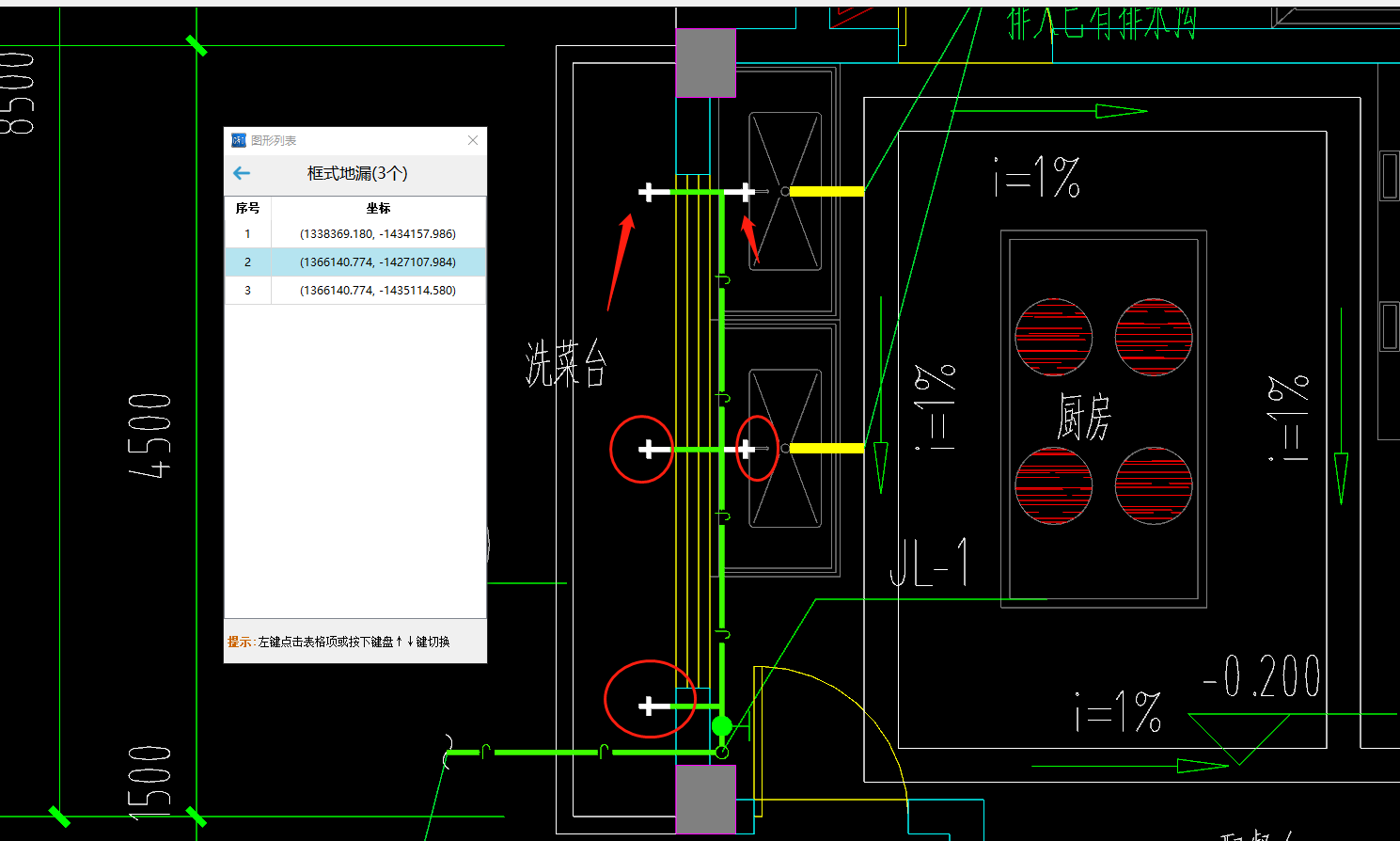Click the top-left red hatched circle

pyautogui.click(x=1053, y=337)
